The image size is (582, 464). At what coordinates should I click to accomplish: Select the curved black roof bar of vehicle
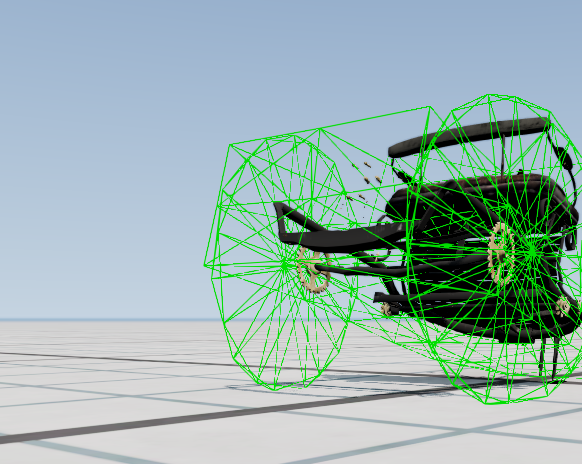(469, 136)
